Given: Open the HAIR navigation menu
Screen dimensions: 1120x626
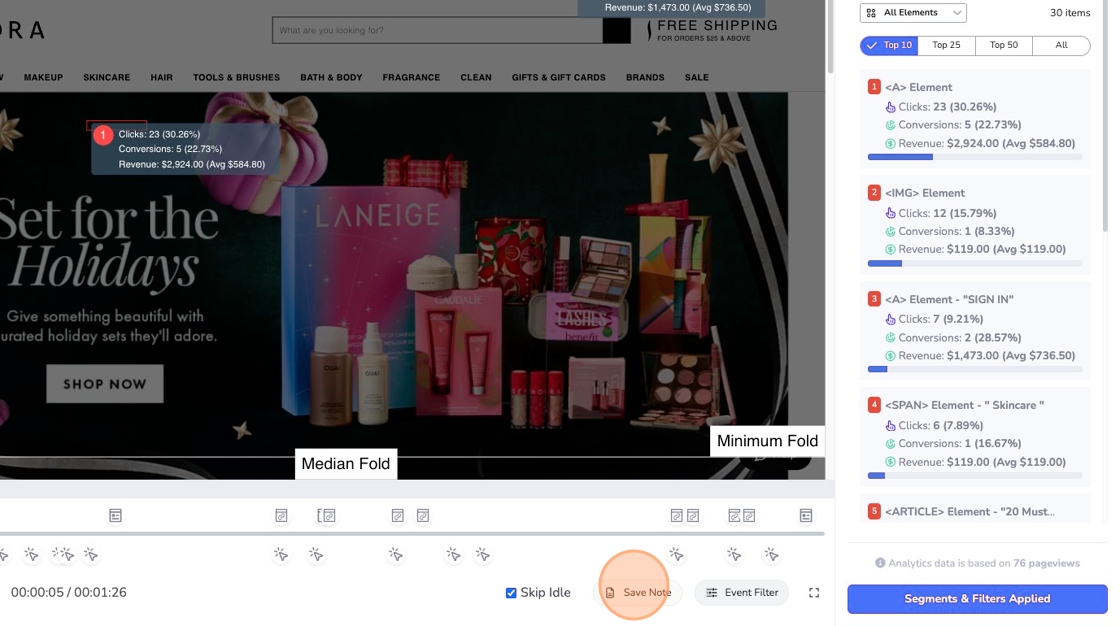Looking at the screenshot, I should pyautogui.click(x=161, y=77).
